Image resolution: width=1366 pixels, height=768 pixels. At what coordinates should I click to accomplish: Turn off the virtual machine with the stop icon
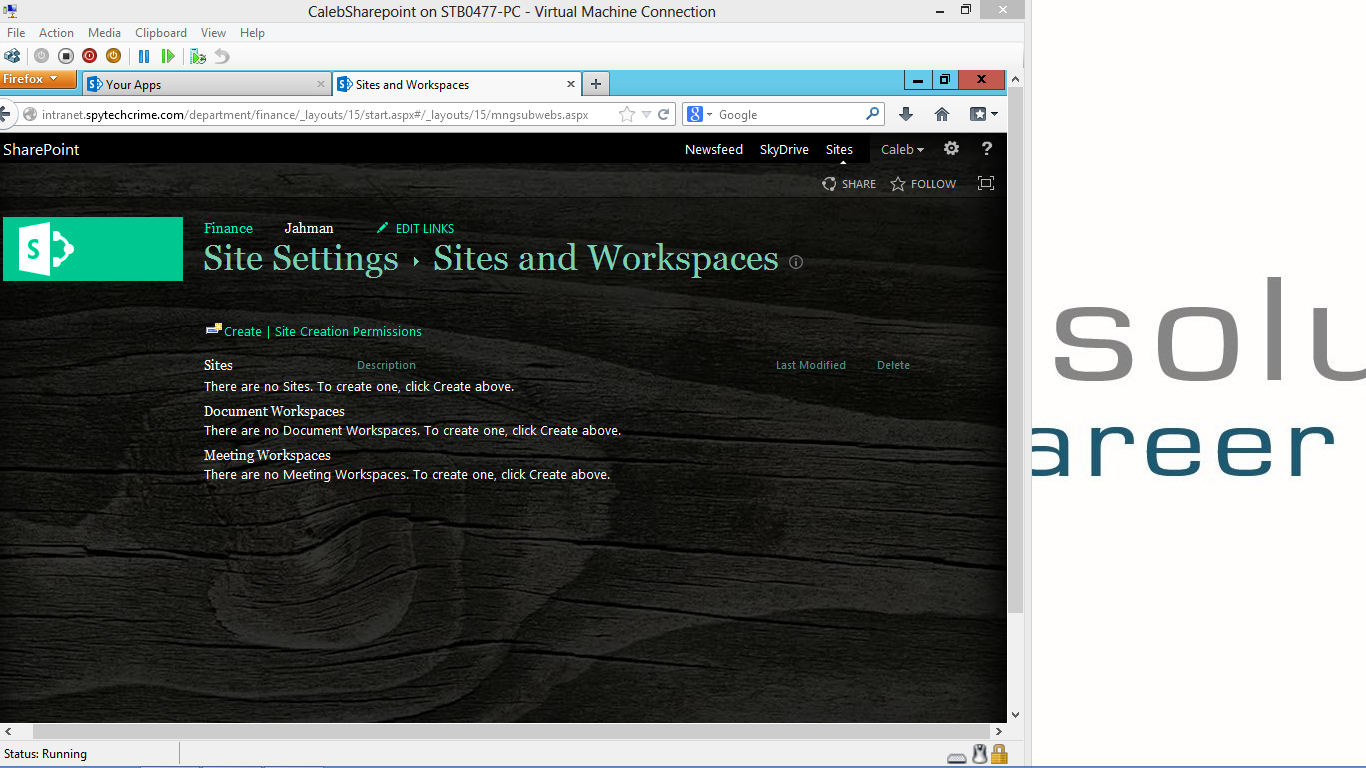tap(65, 56)
